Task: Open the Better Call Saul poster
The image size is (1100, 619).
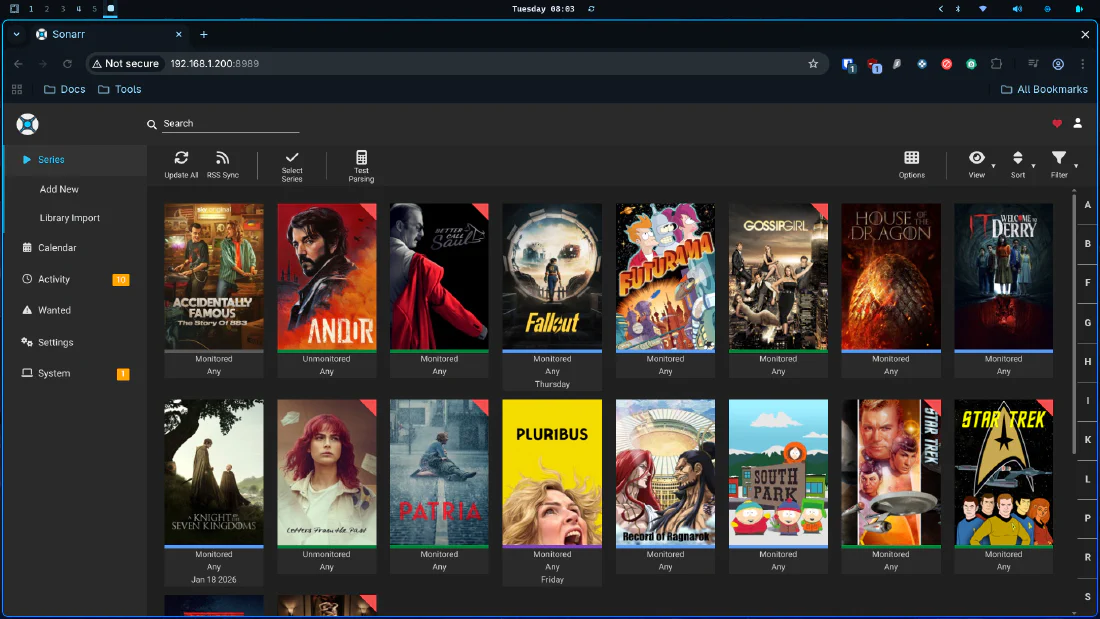Action: (x=439, y=277)
